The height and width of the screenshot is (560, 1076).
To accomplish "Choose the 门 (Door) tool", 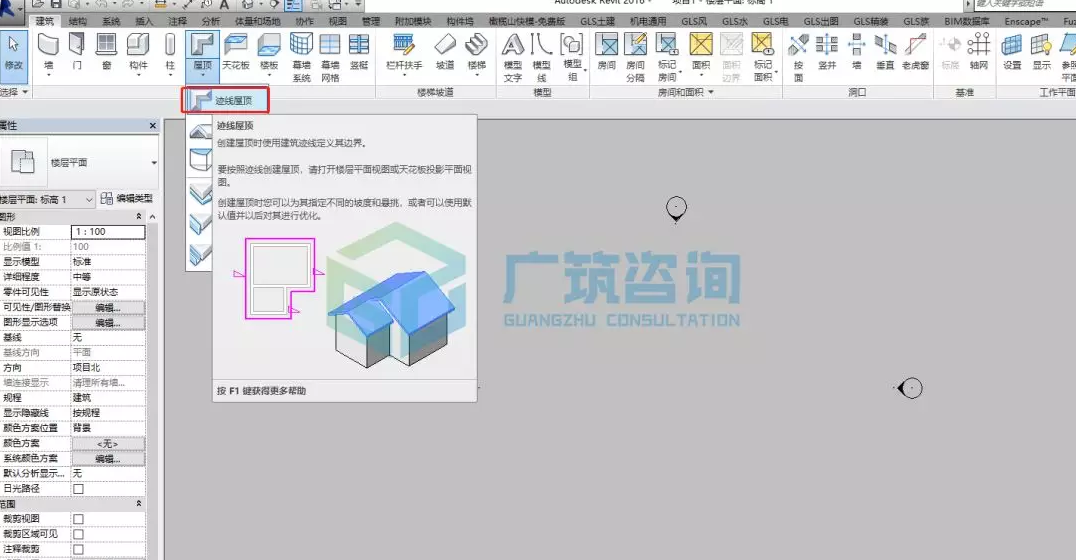I will point(77,52).
